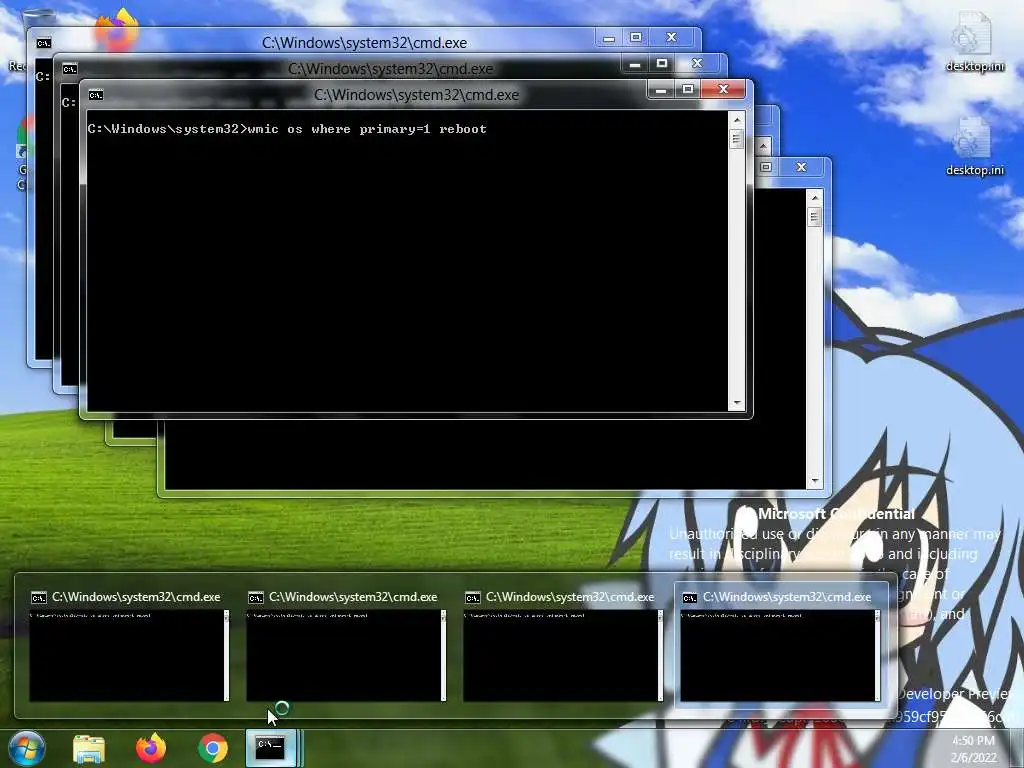This screenshot has width=1024, height=768.
Task: Select the first cmd.exe preview thumbnail
Action: coord(129,656)
